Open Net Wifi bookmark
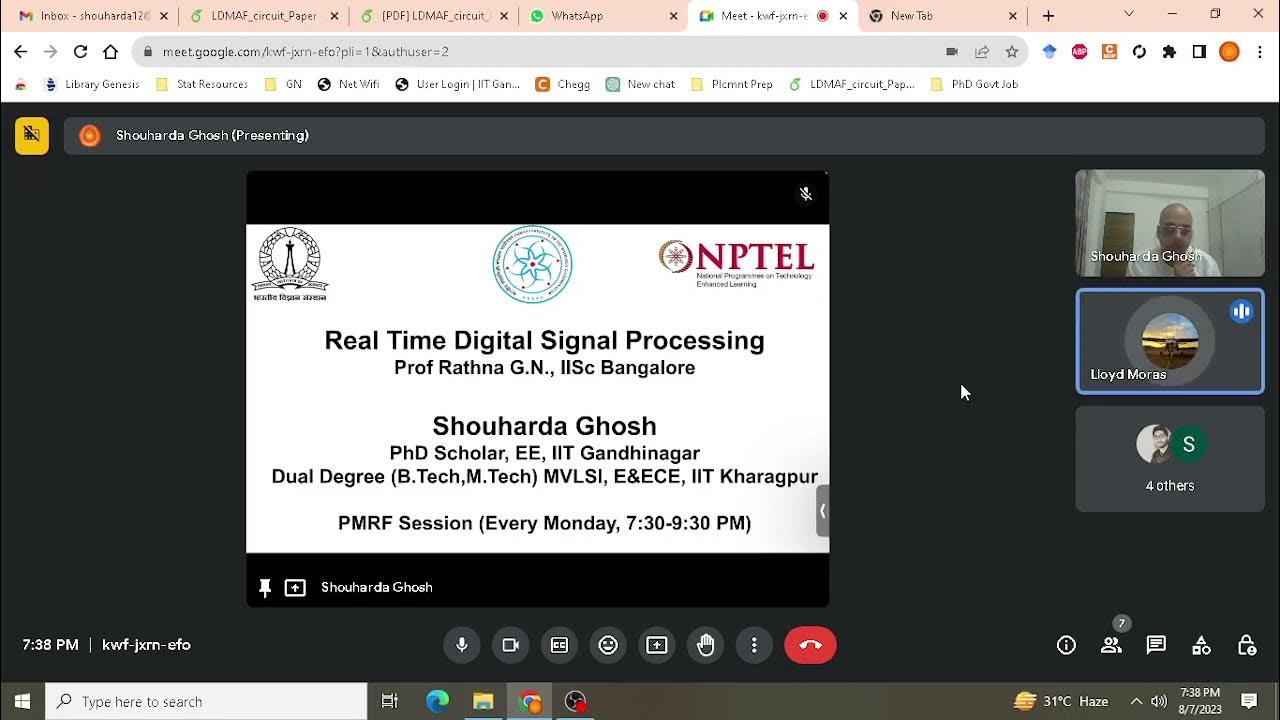 coord(349,85)
